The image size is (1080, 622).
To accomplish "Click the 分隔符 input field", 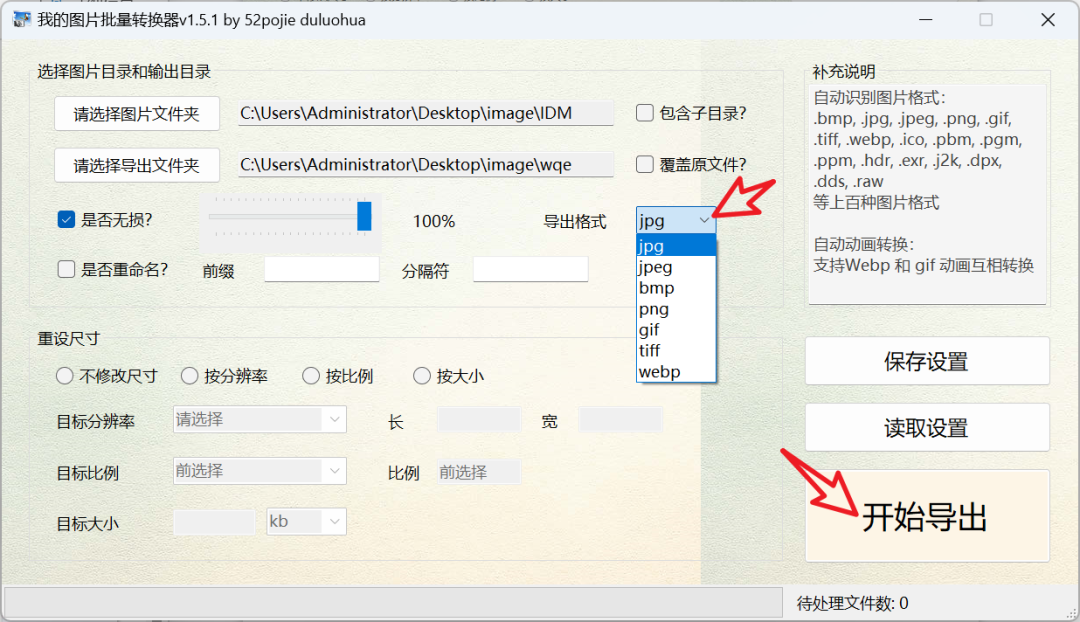I will [530, 269].
